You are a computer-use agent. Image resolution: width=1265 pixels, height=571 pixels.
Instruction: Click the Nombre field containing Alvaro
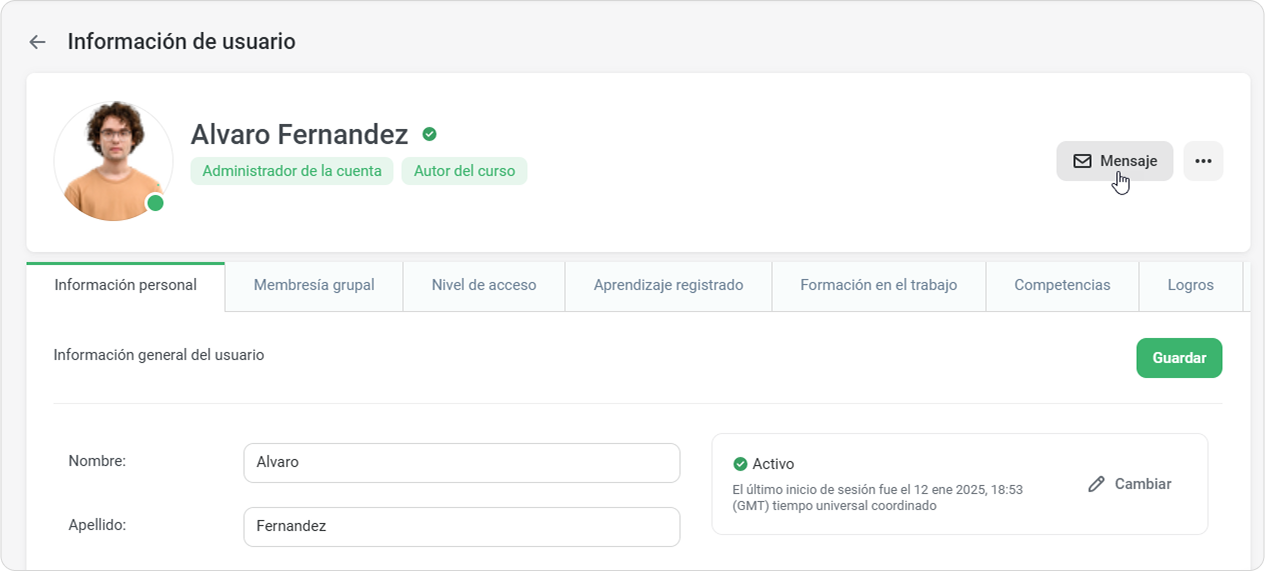(461, 463)
